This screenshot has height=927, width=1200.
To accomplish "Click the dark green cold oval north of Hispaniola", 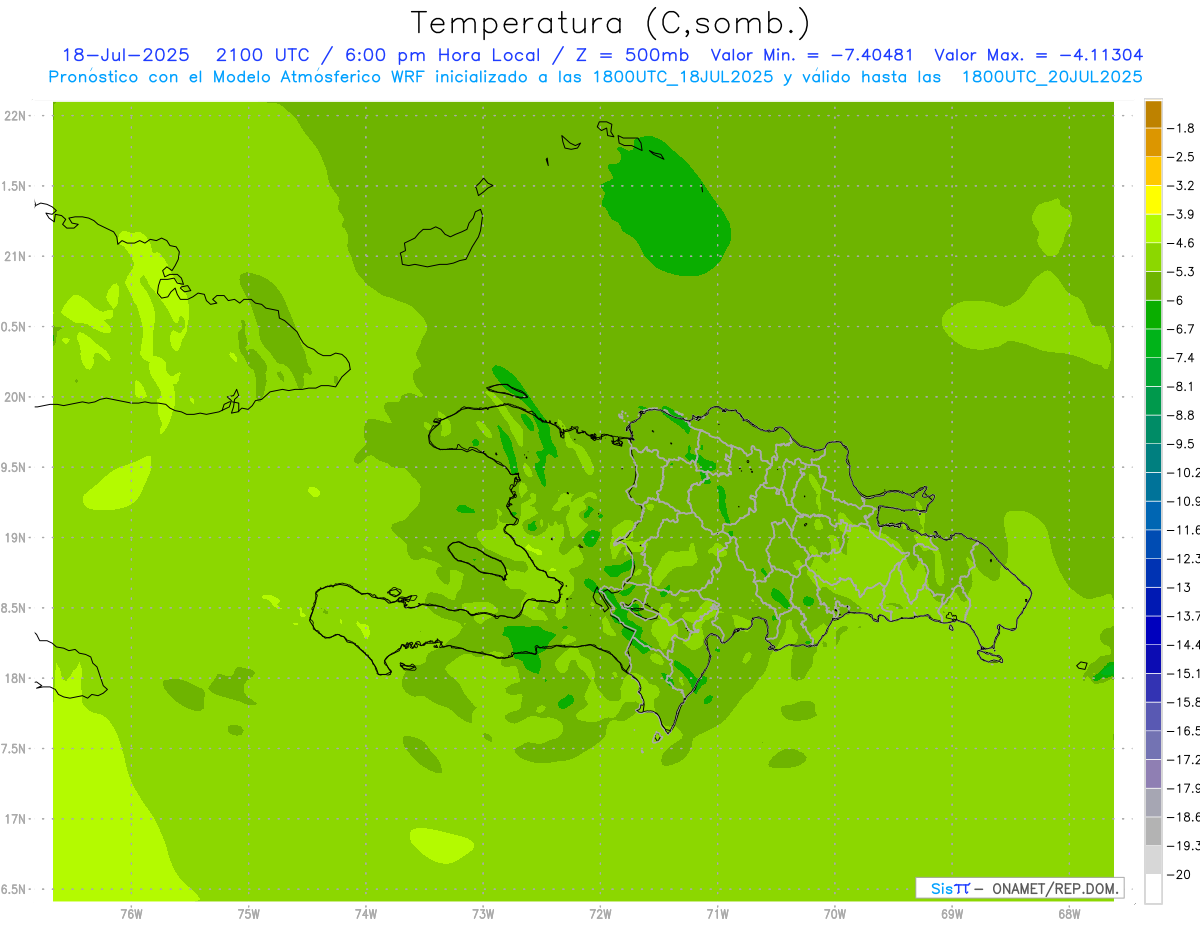I will [x=665, y=207].
